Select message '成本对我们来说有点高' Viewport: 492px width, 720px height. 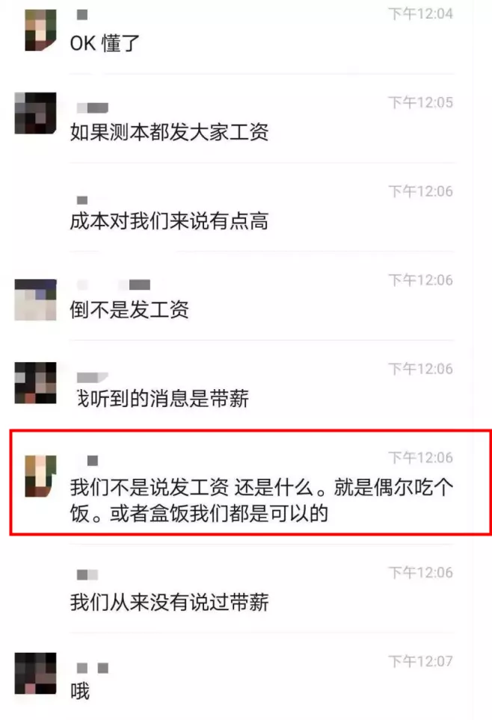pos(169,221)
